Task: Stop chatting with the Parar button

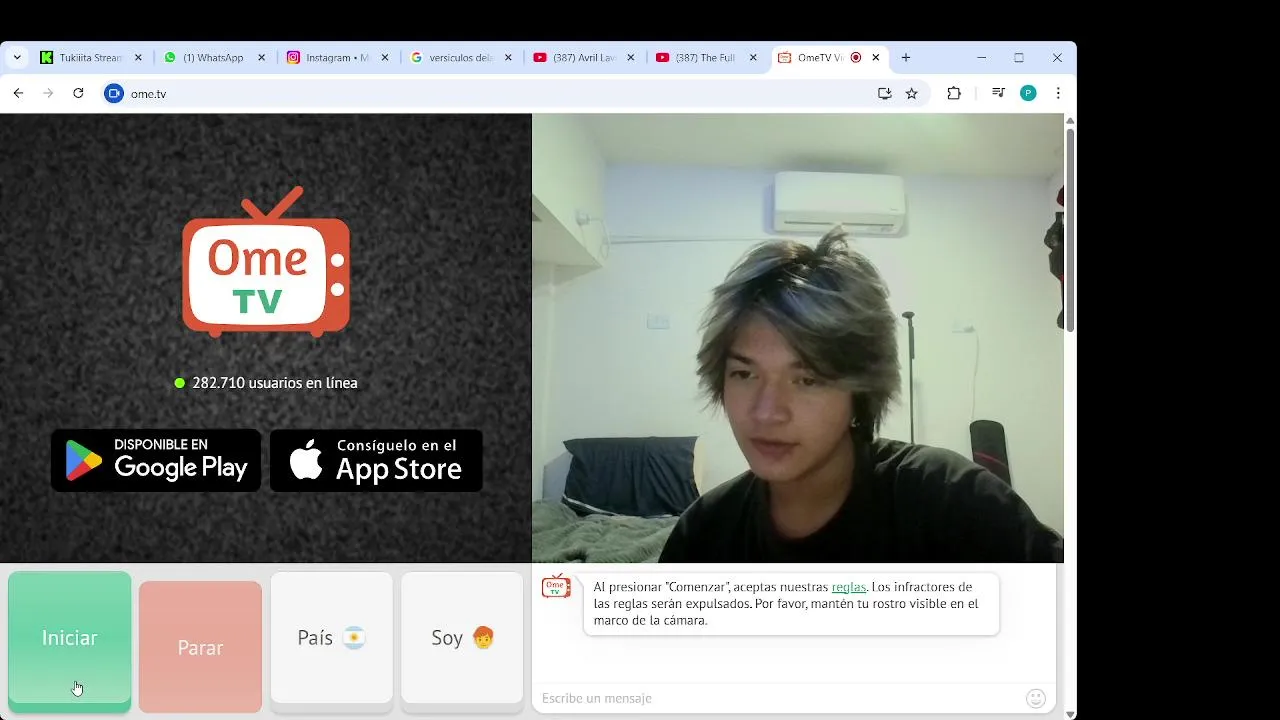Action: [x=200, y=647]
